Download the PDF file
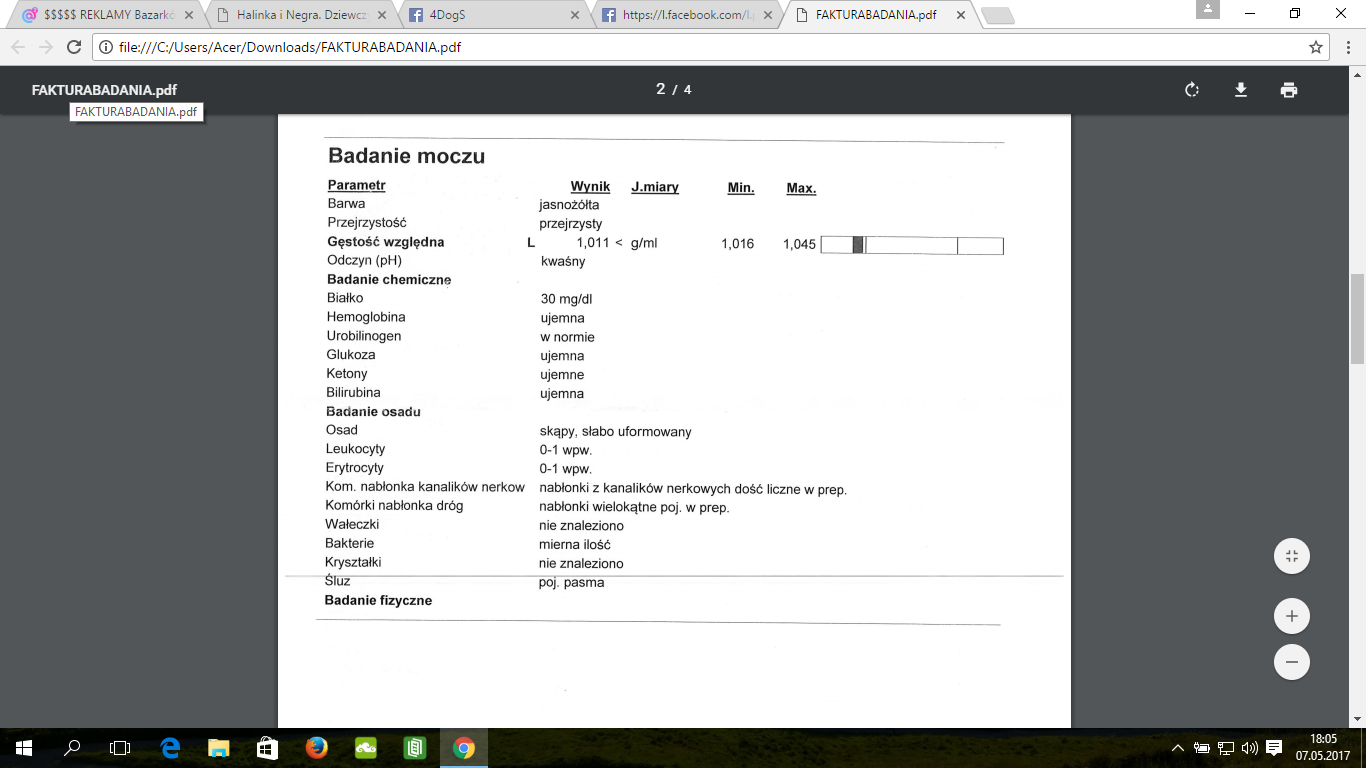The image size is (1366, 768). [1241, 90]
